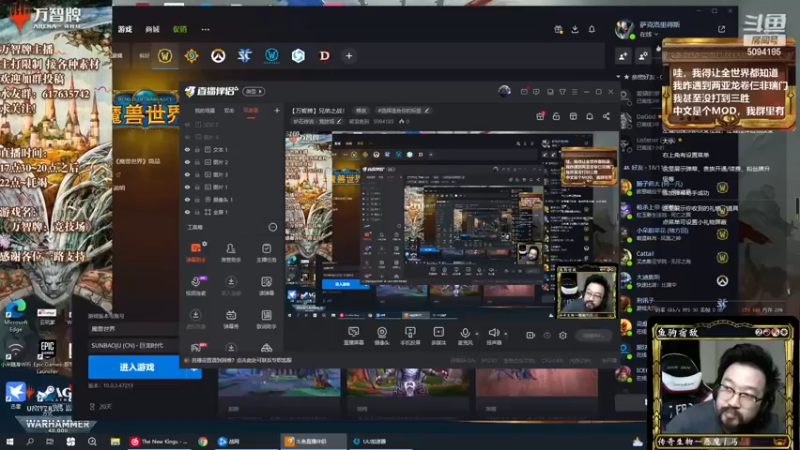Toggle visibility of 图片 1 layer

point(187,187)
